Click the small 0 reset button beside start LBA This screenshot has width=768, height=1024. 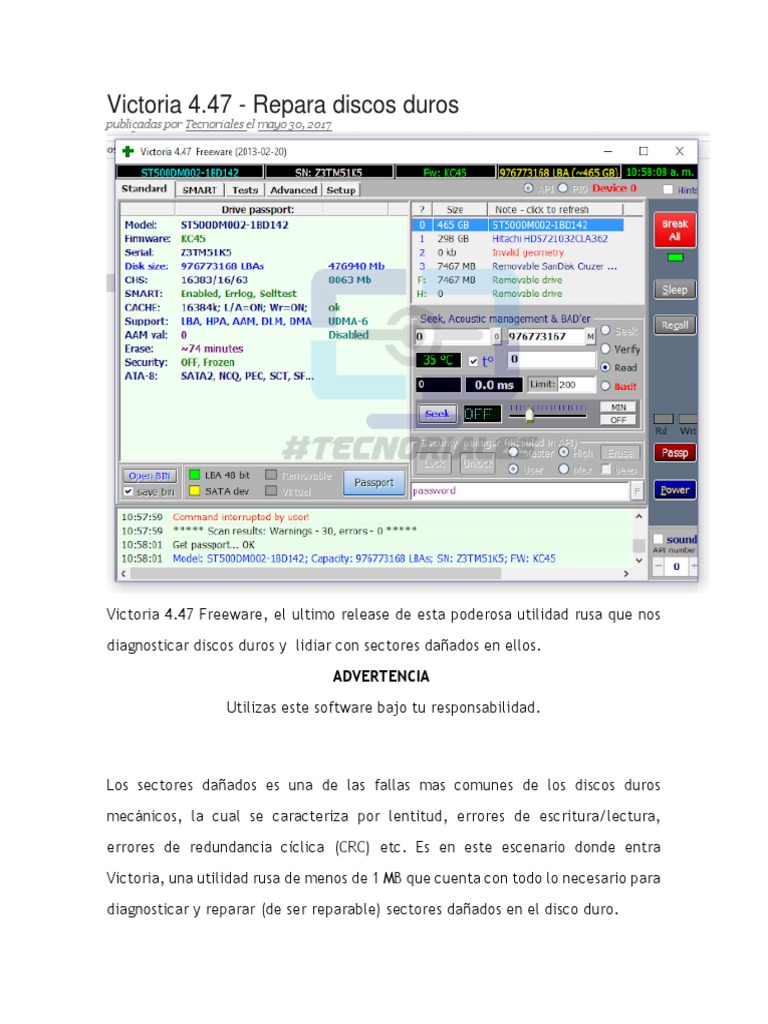[497, 336]
